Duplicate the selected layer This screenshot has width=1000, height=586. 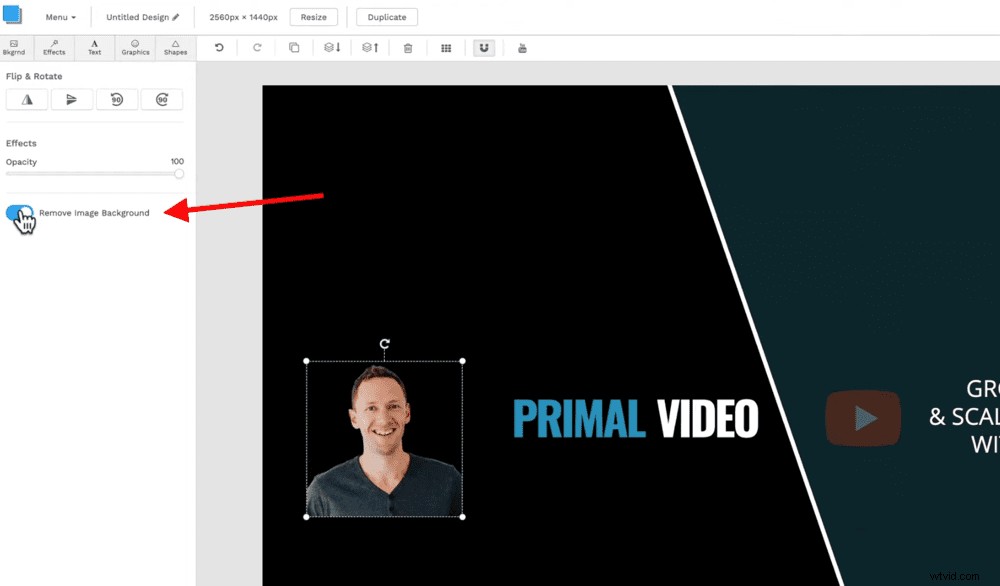(294, 47)
